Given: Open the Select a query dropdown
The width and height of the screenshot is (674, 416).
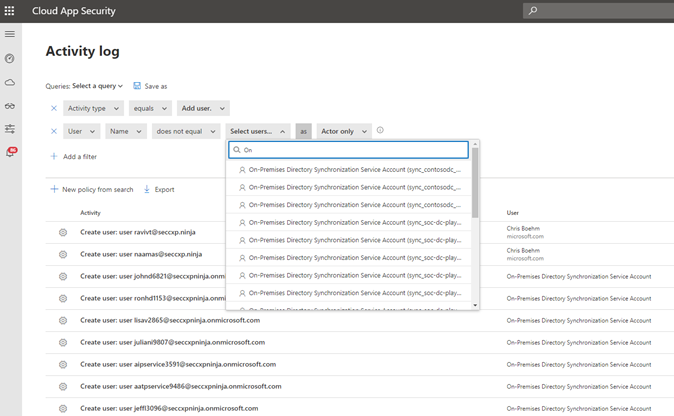Looking at the screenshot, I should pyautogui.click(x=98, y=86).
